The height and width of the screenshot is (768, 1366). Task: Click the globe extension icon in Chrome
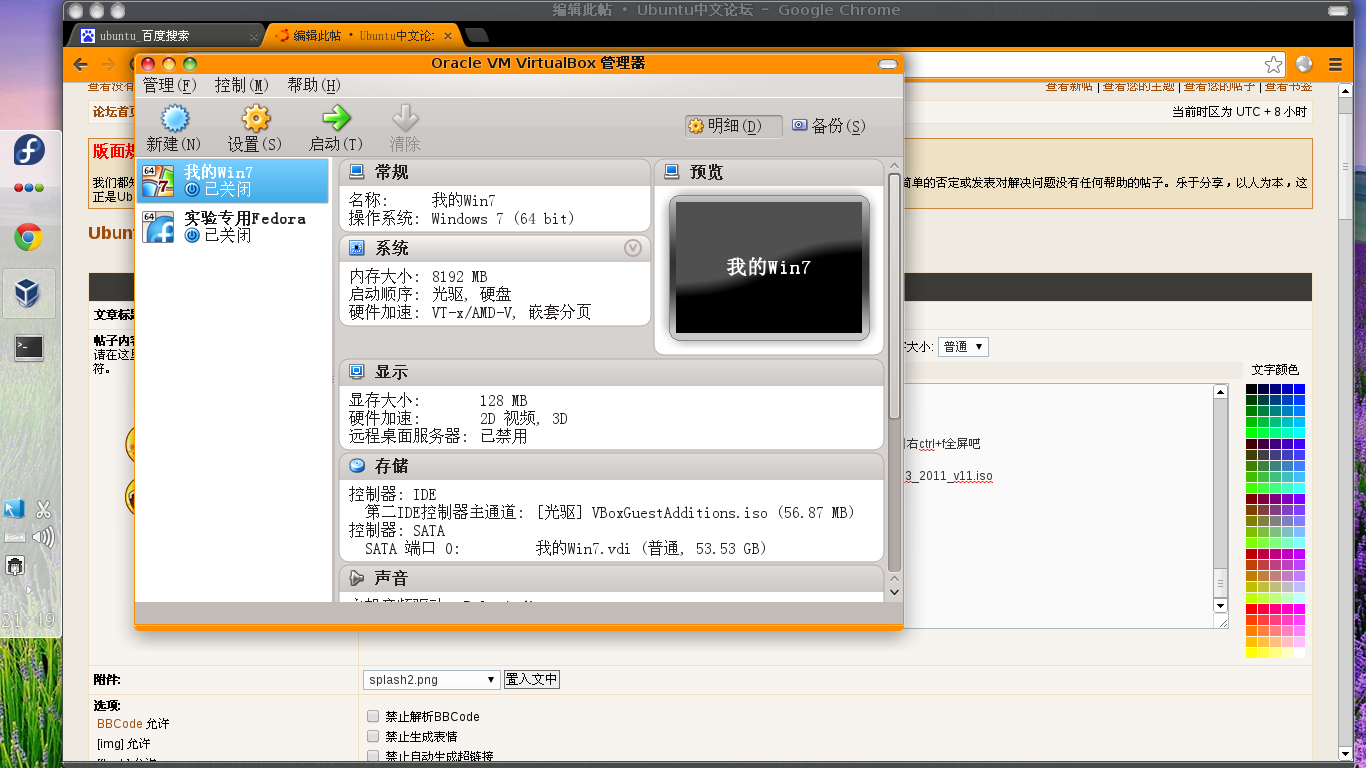(x=1304, y=64)
